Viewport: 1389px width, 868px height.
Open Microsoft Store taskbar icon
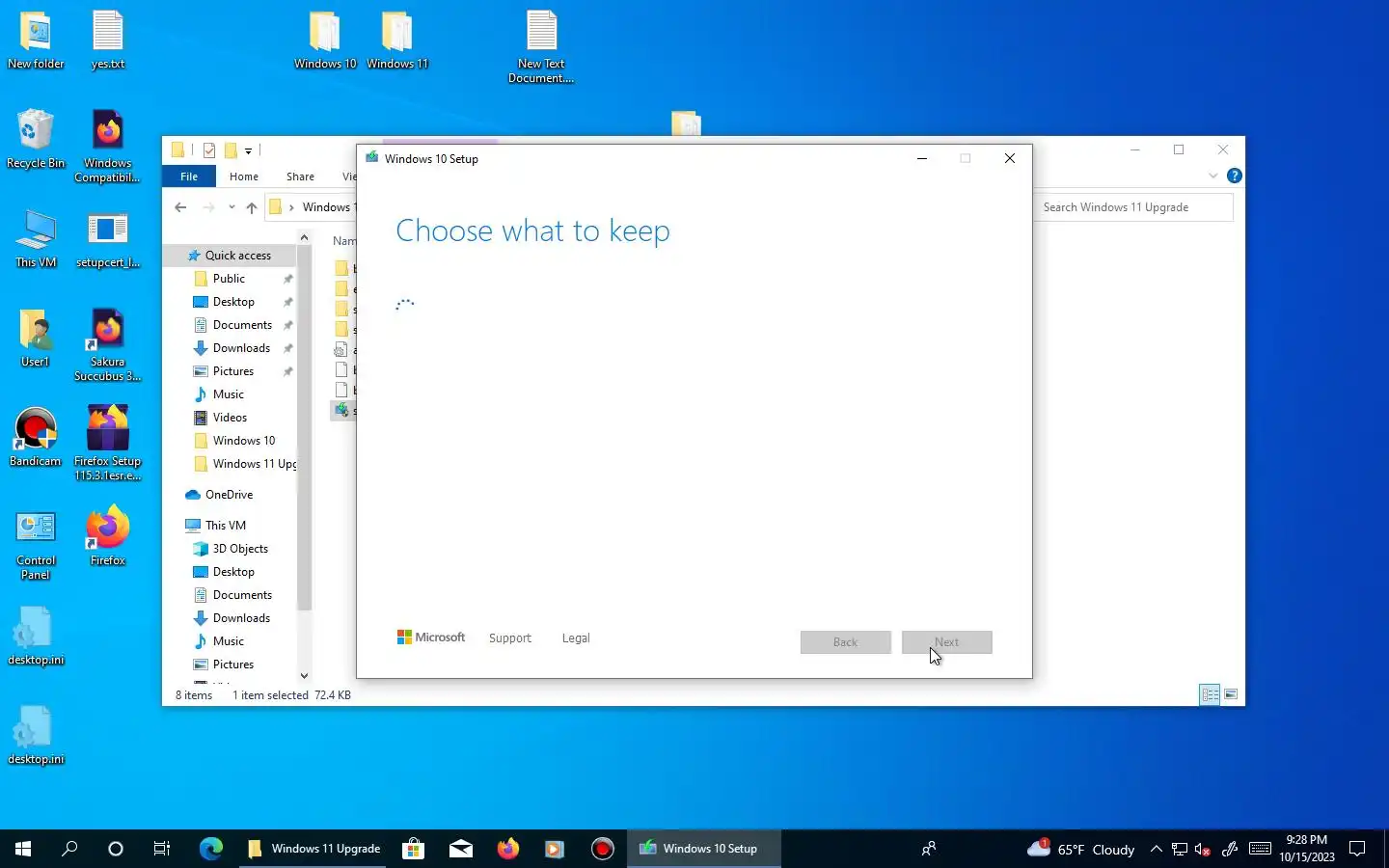(414, 849)
